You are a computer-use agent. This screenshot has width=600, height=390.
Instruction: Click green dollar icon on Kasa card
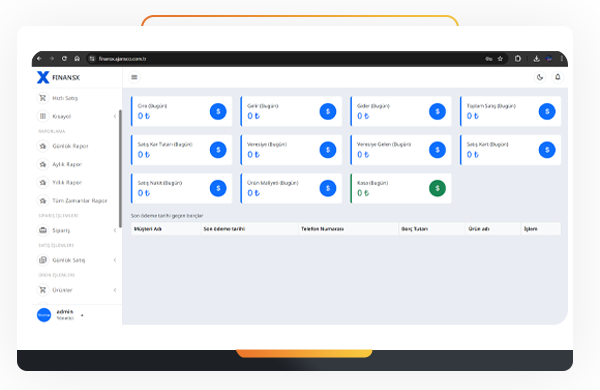point(437,188)
